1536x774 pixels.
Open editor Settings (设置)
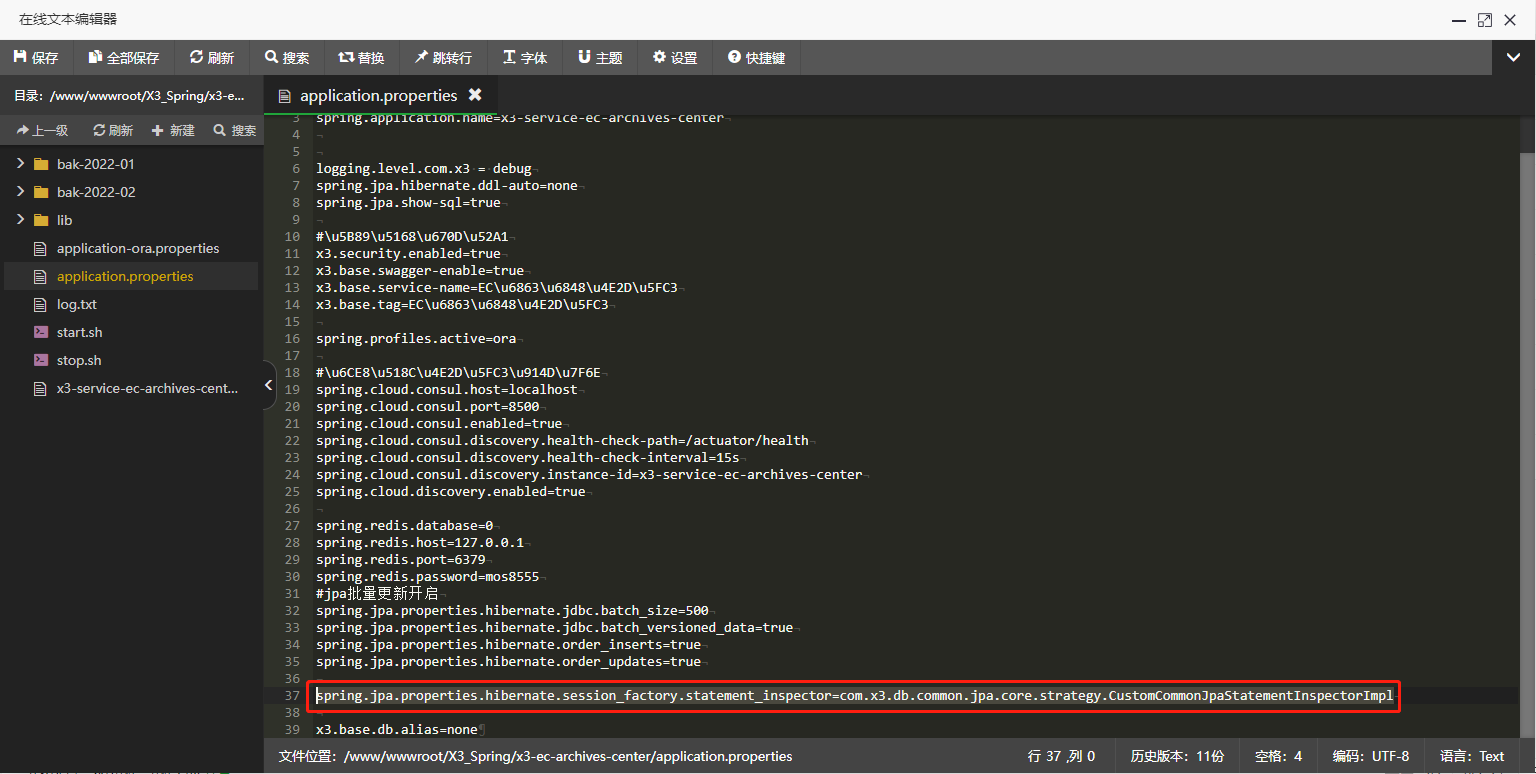tap(675, 58)
